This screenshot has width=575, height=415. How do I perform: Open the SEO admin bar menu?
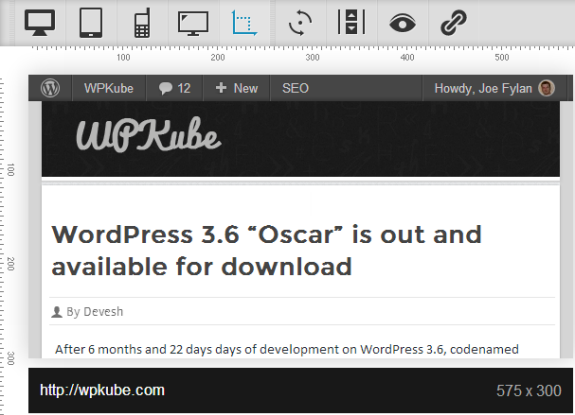(295, 88)
